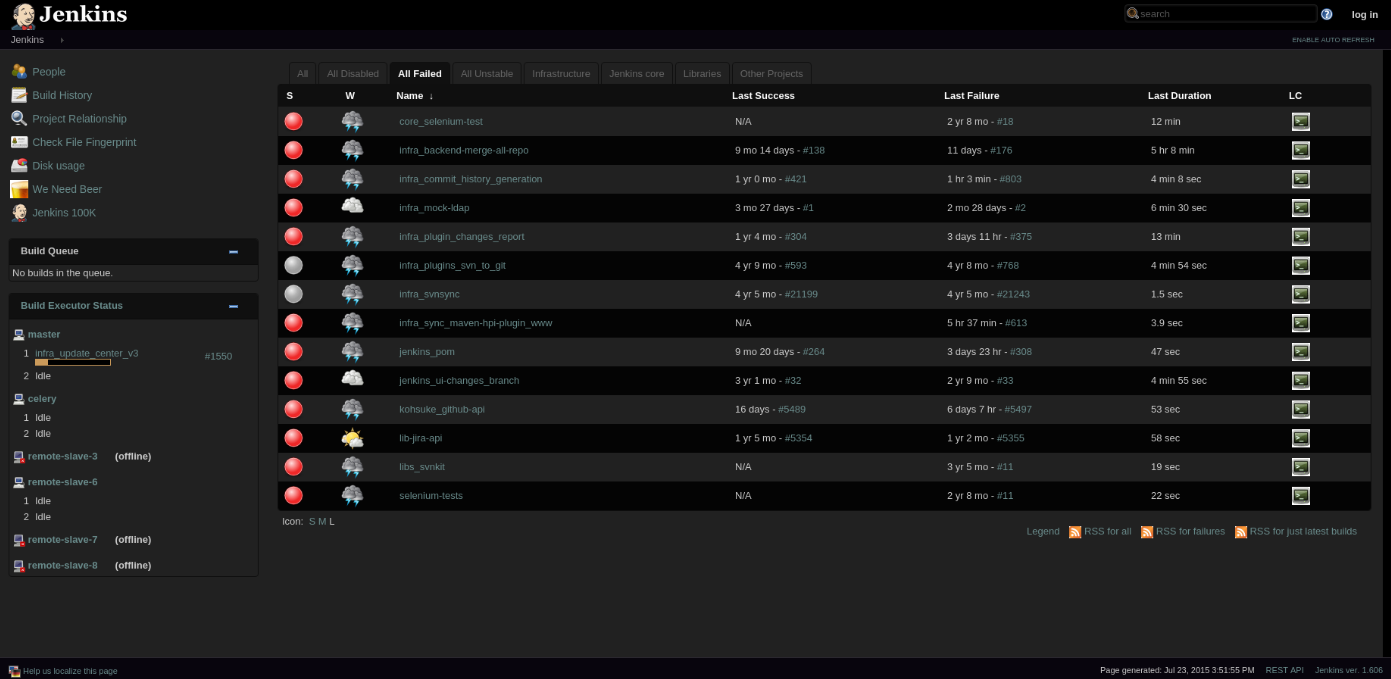Image resolution: width=1391 pixels, height=679 pixels.
Task: Expand the Jenkins breadcrumb arrow menu
Action: pyautogui.click(x=61, y=40)
